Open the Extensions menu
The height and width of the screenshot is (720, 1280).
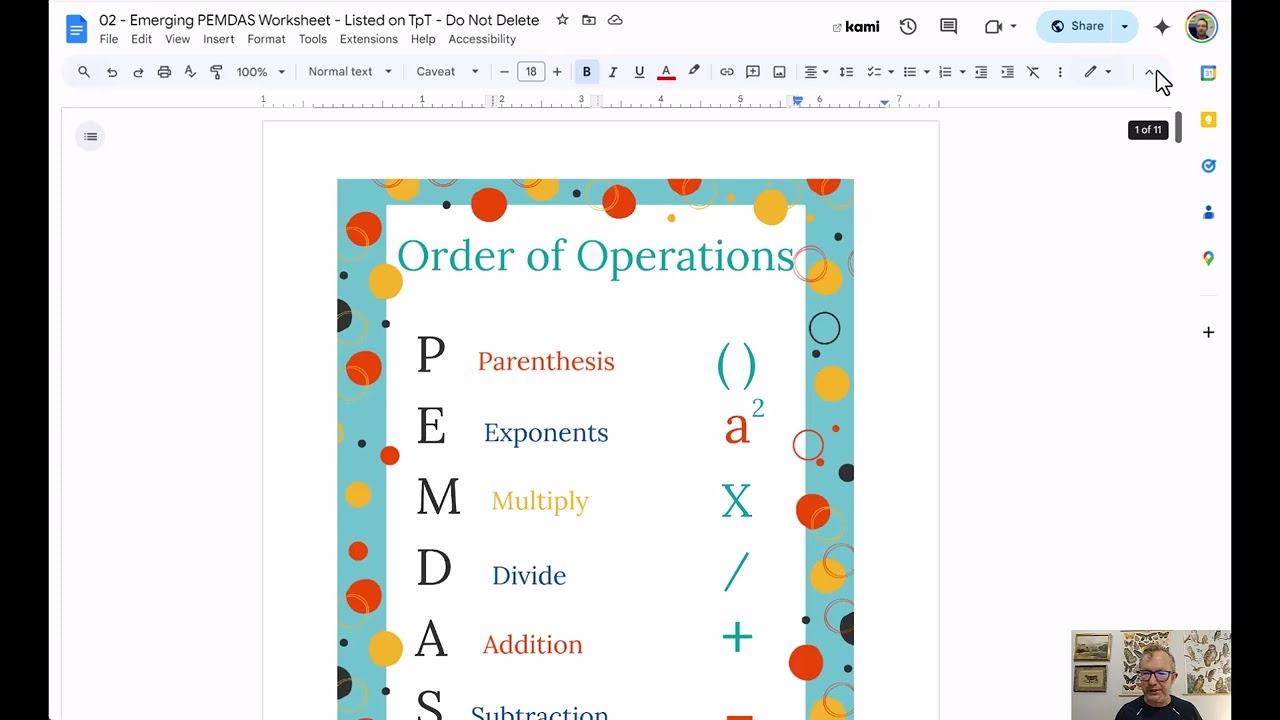click(368, 39)
